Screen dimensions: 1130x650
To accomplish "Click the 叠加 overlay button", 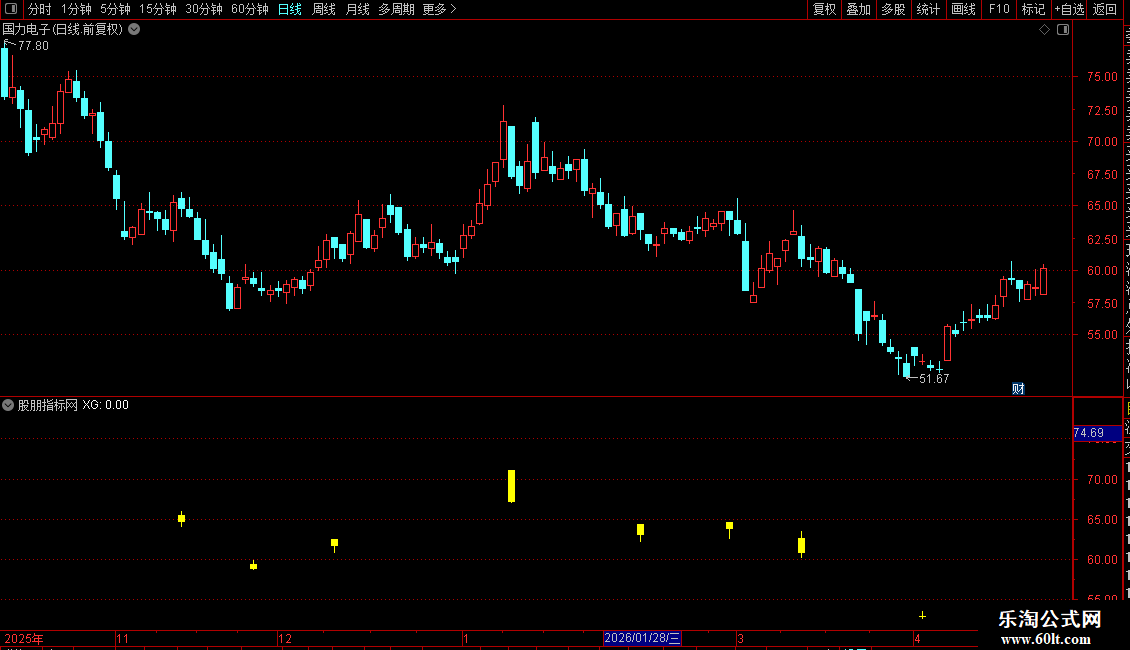I will pos(858,9).
